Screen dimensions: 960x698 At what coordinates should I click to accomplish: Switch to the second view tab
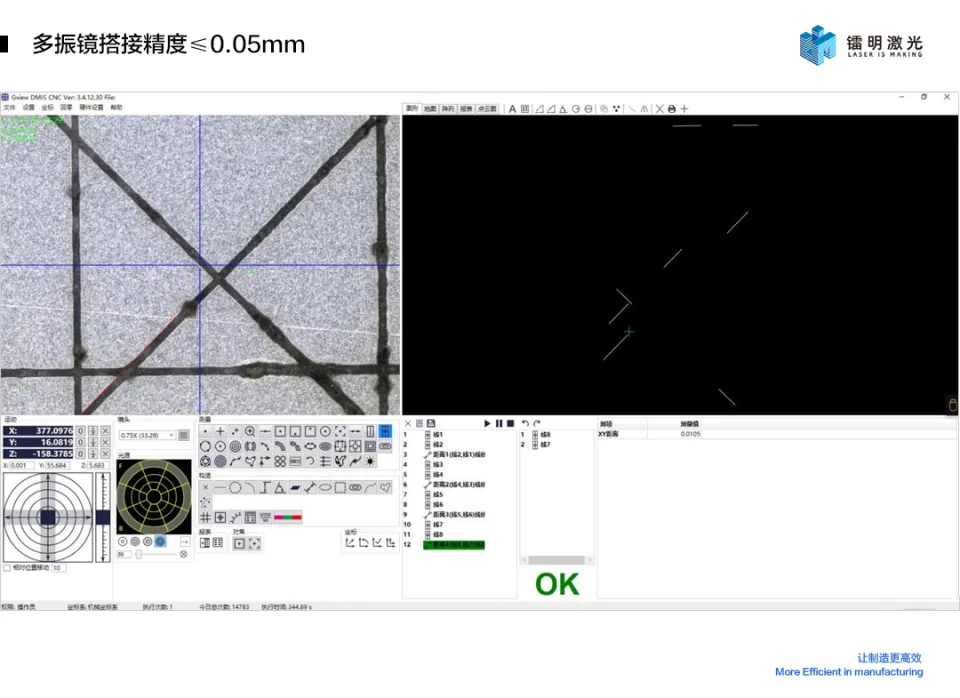430,108
